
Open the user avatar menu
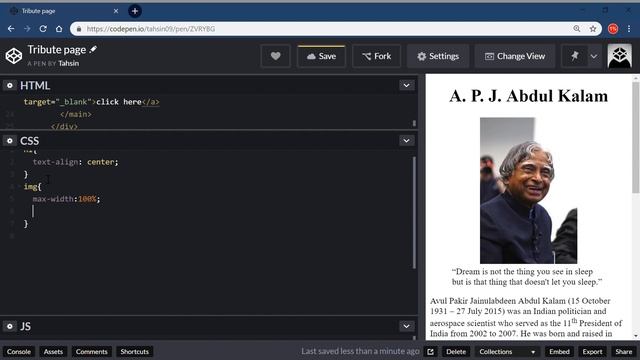pyautogui.click(x=620, y=56)
